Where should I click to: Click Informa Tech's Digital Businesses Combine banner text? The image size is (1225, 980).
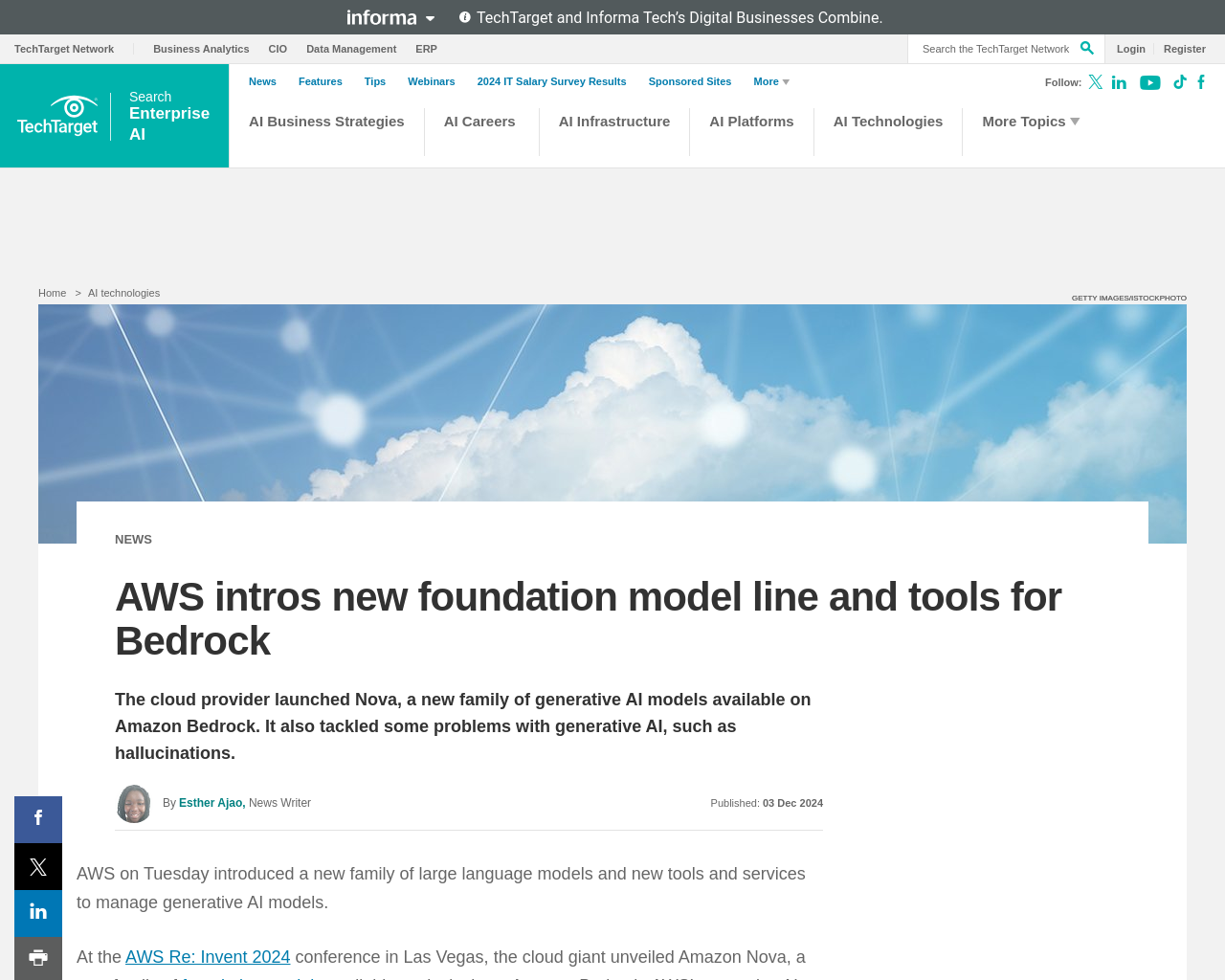tap(679, 17)
